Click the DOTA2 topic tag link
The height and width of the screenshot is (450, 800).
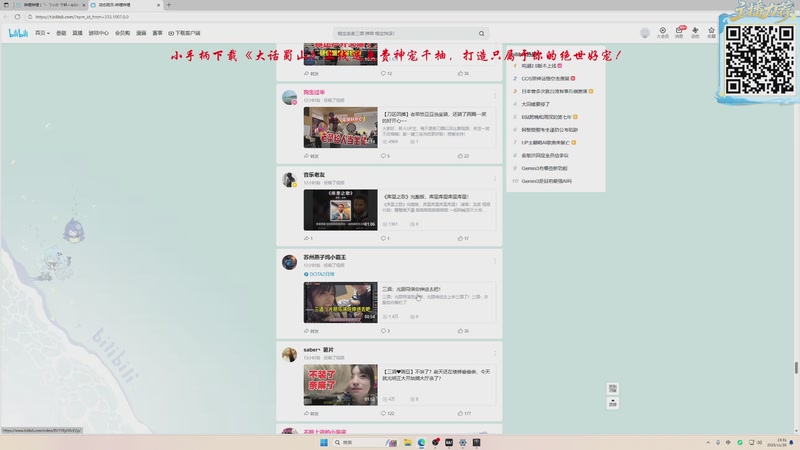pos(319,274)
